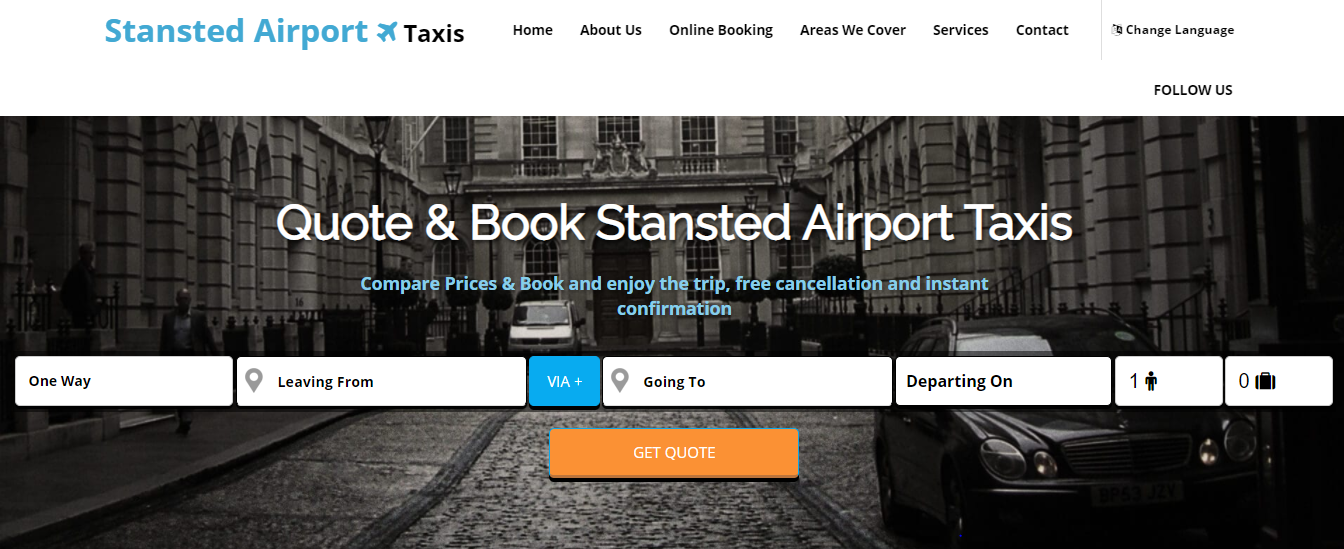Image resolution: width=1344 pixels, height=549 pixels.
Task: Click the luggage suitcase icon
Action: pyautogui.click(x=1265, y=381)
